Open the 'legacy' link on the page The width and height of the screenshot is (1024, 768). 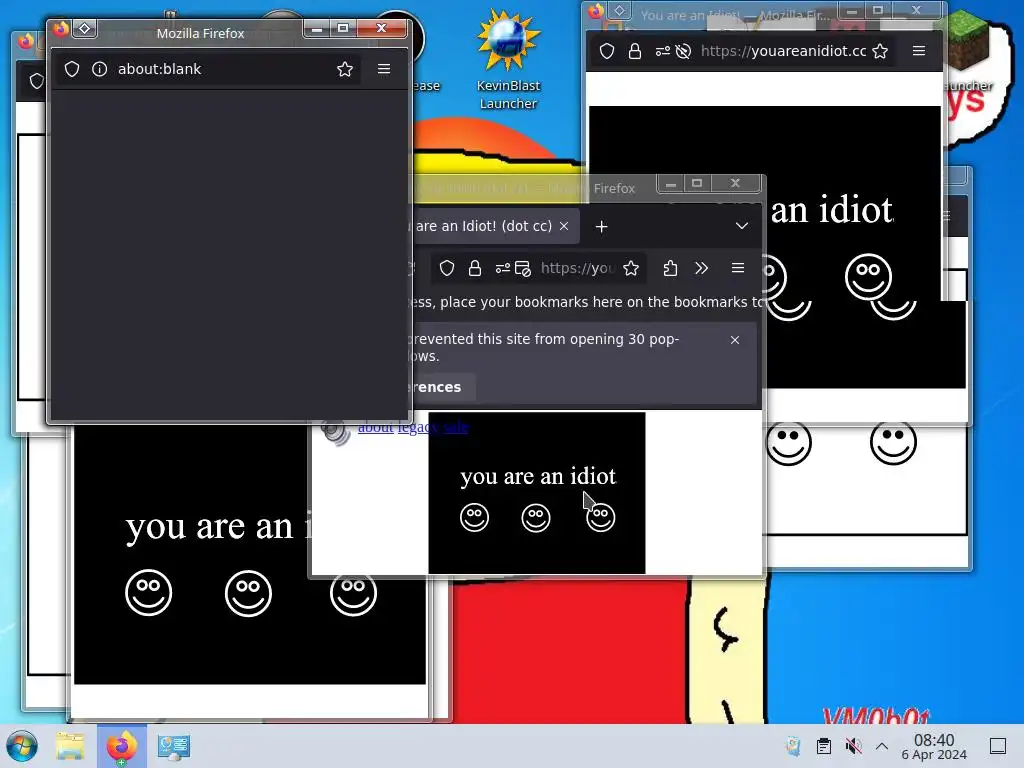(x=417, y=427)
